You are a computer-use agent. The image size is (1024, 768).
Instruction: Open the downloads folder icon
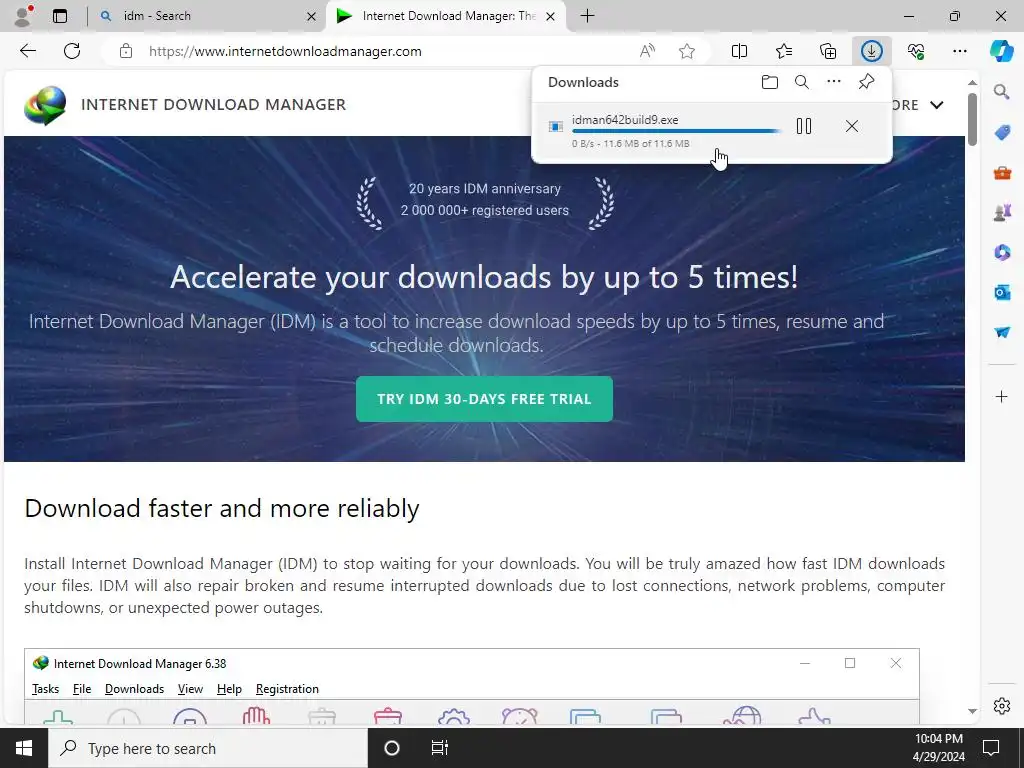point(770,82)
